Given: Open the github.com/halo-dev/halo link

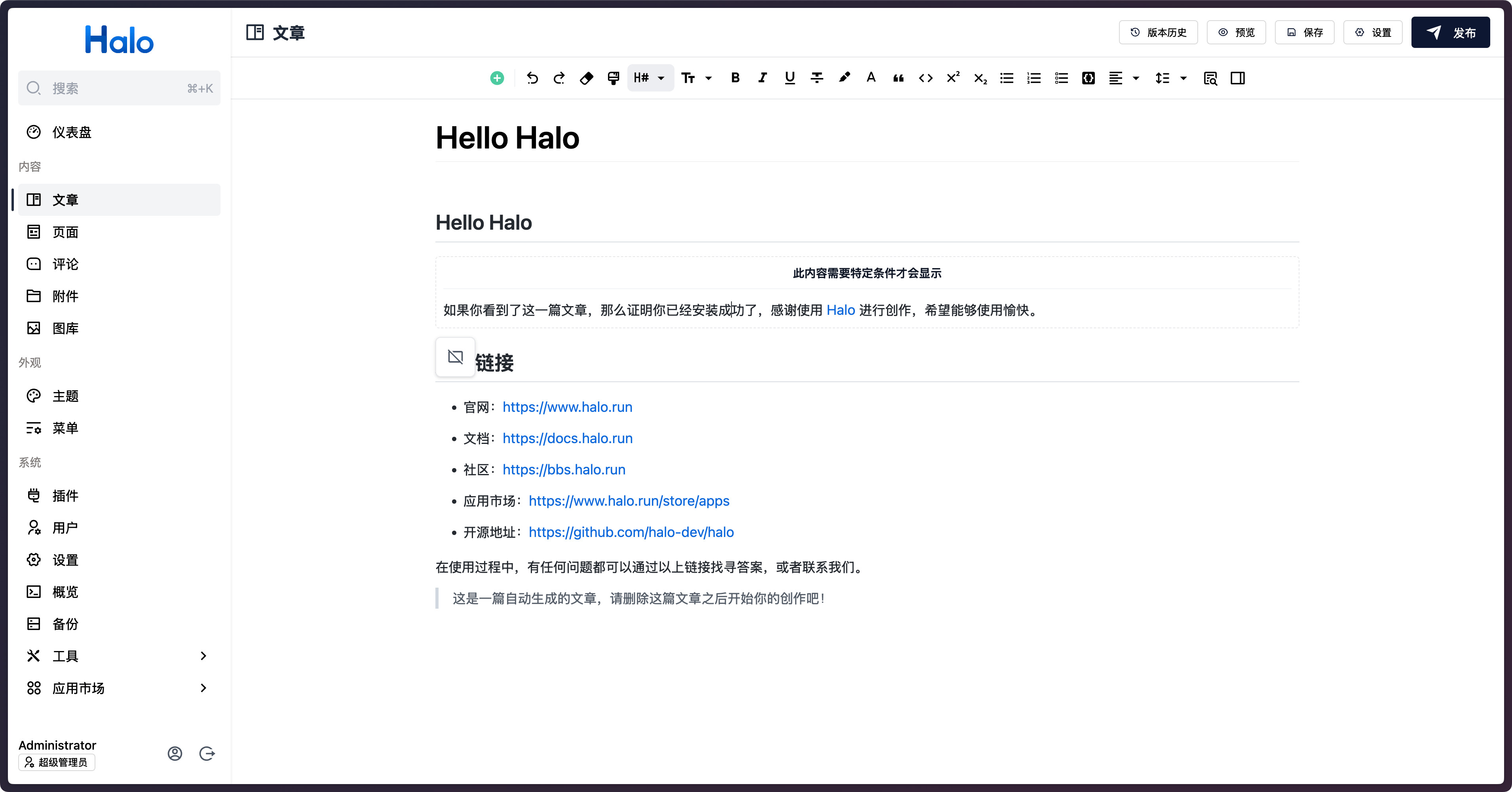Looking at the screenshot, I should coord(631,532).
